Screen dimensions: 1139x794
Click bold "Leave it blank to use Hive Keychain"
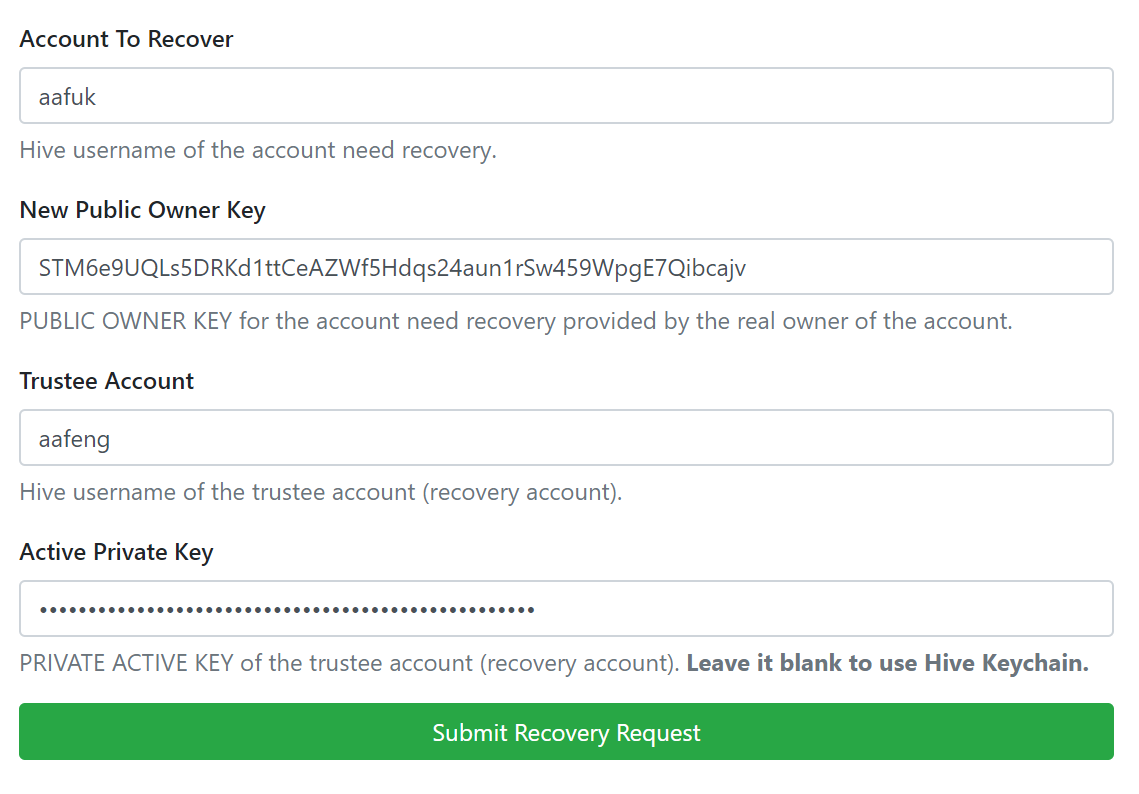click(888, 663)
